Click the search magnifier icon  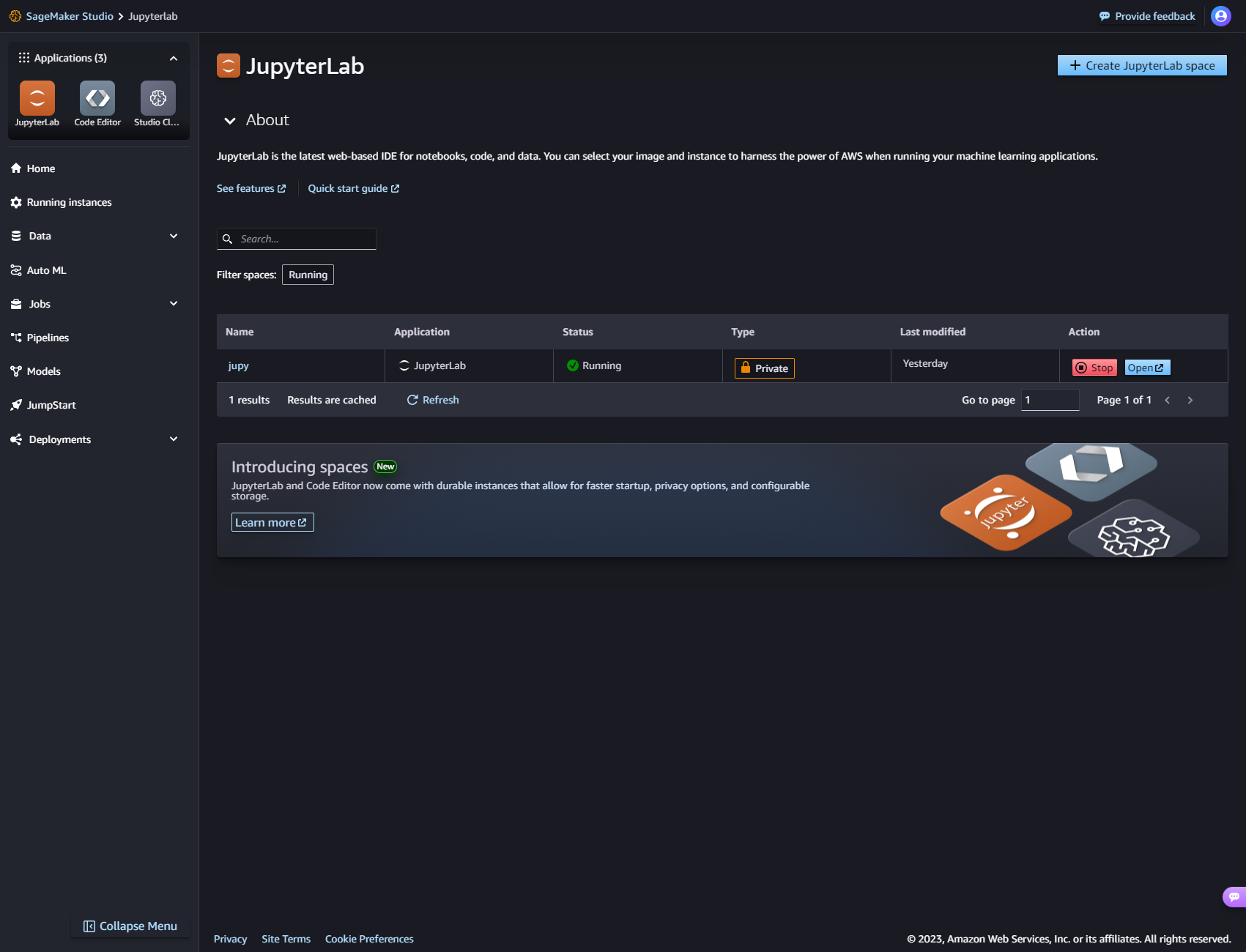tap(228, 239)
